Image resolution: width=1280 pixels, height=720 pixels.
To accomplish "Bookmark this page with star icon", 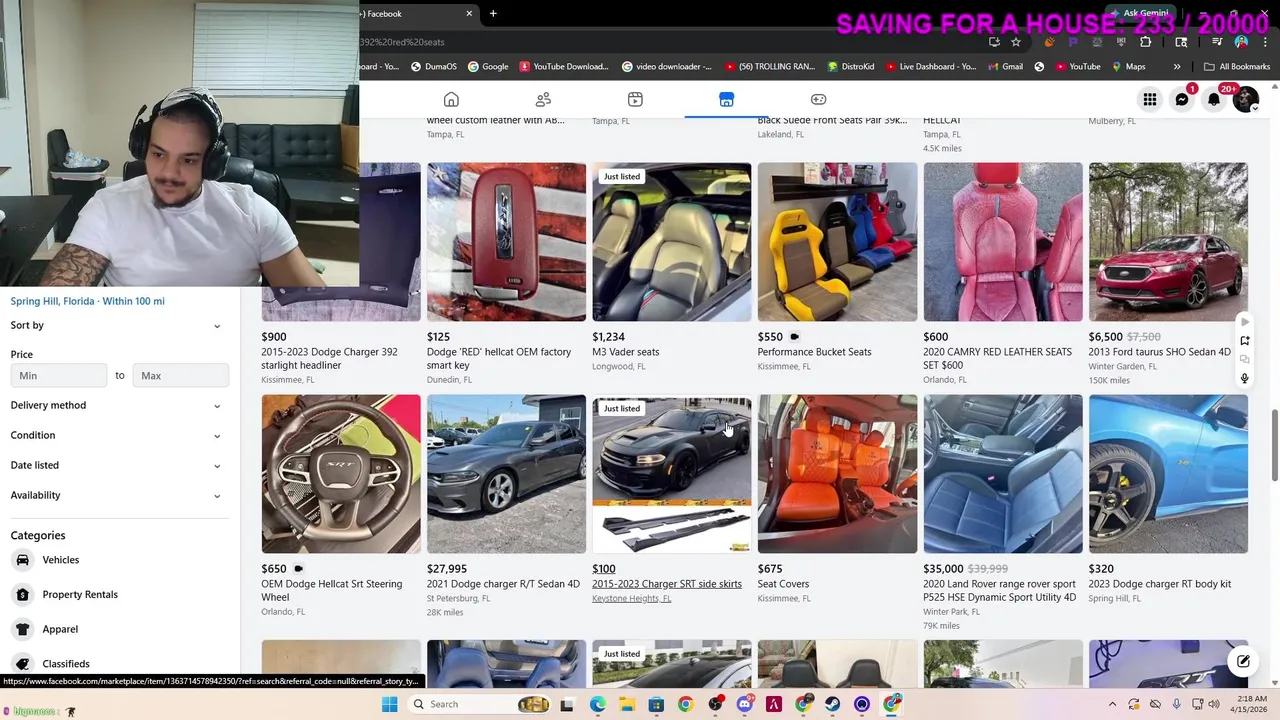I will [x=1016, y=42].
